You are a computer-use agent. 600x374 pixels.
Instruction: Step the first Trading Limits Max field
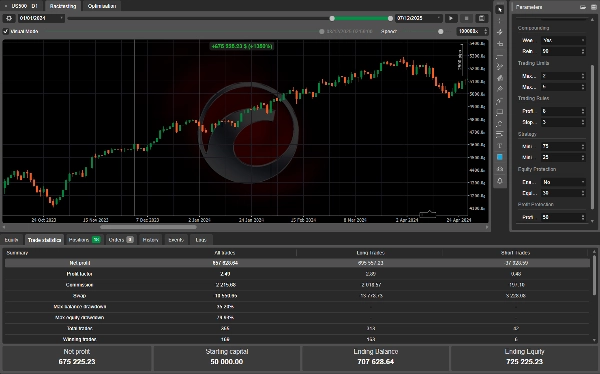tap(583, 76)
